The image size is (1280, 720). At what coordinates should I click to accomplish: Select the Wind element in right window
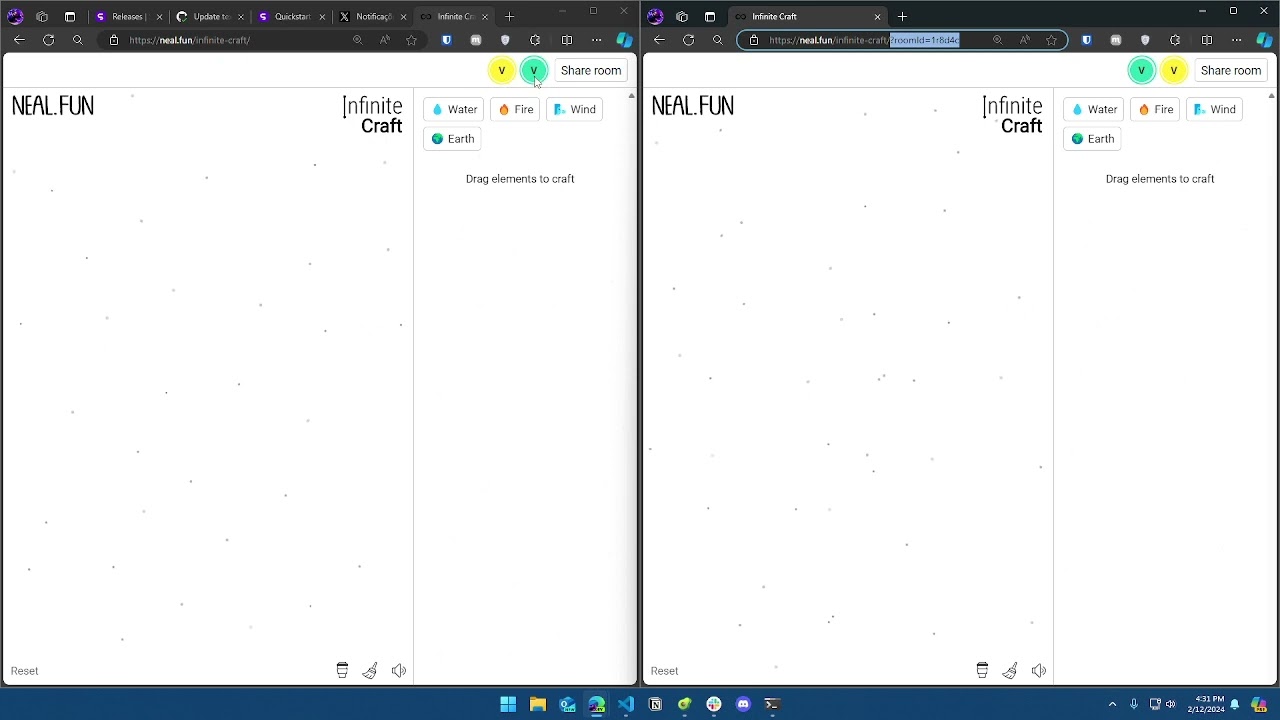tap(1214, 109)
